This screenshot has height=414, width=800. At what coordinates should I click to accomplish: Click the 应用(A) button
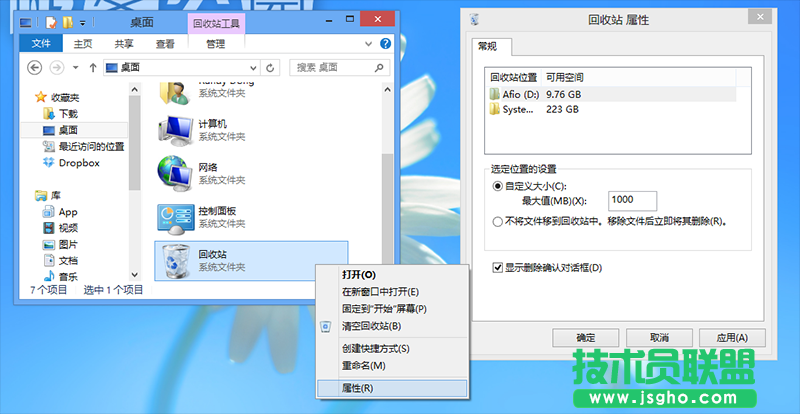(x=732, y=338)
